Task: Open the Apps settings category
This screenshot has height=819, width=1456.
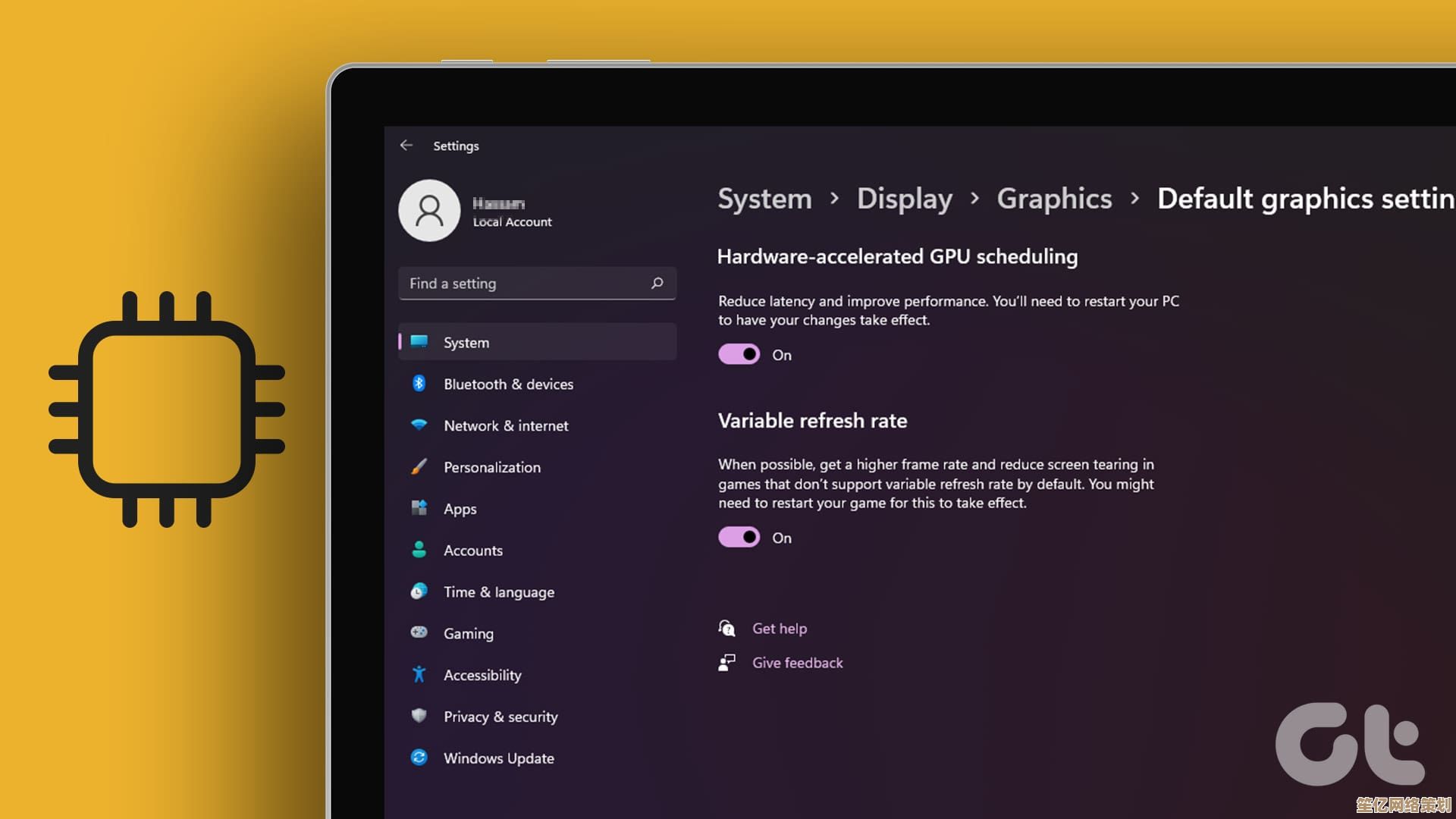Action: (460, 509)
